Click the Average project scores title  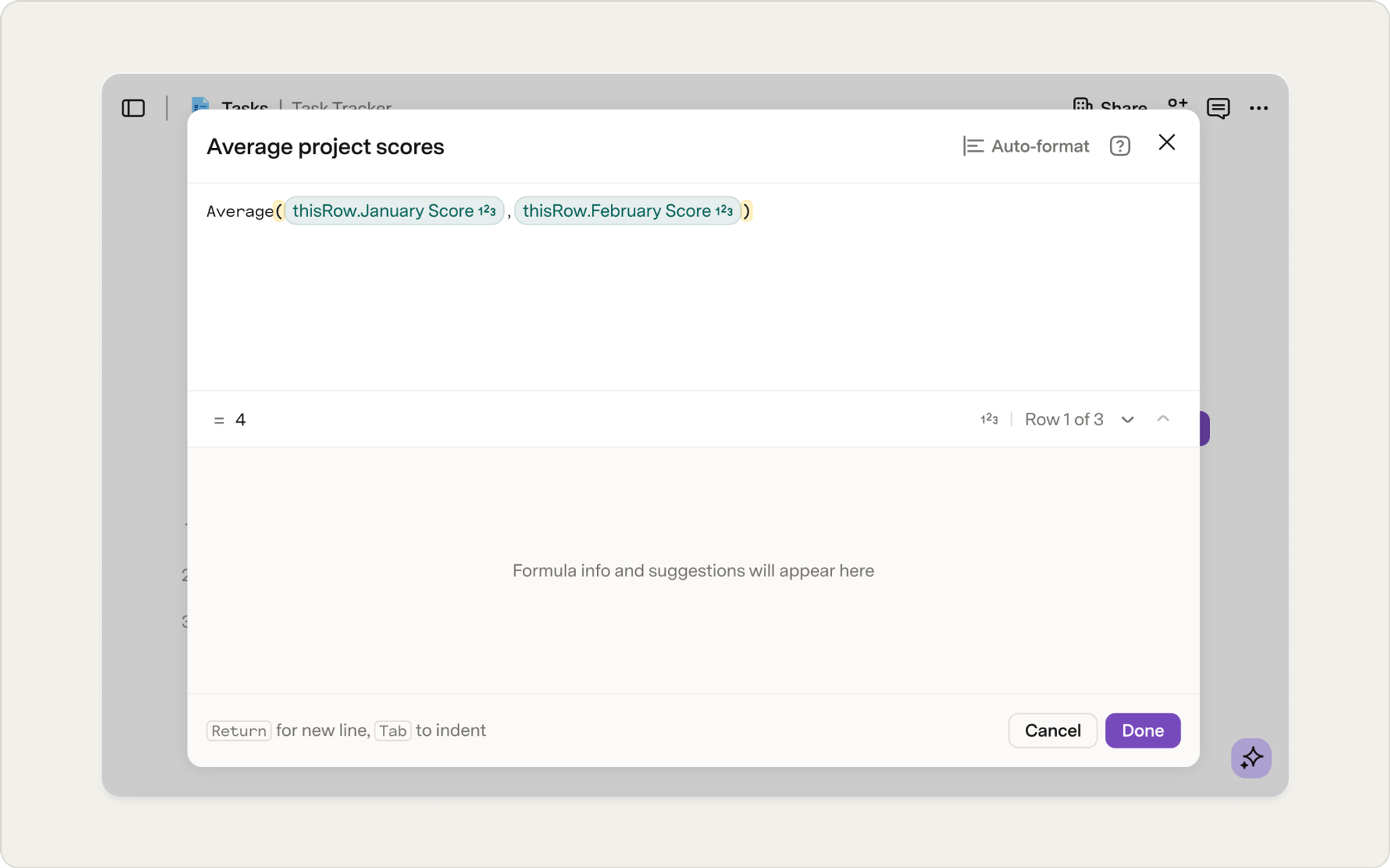pyautogui.click(x=325, y=147)
